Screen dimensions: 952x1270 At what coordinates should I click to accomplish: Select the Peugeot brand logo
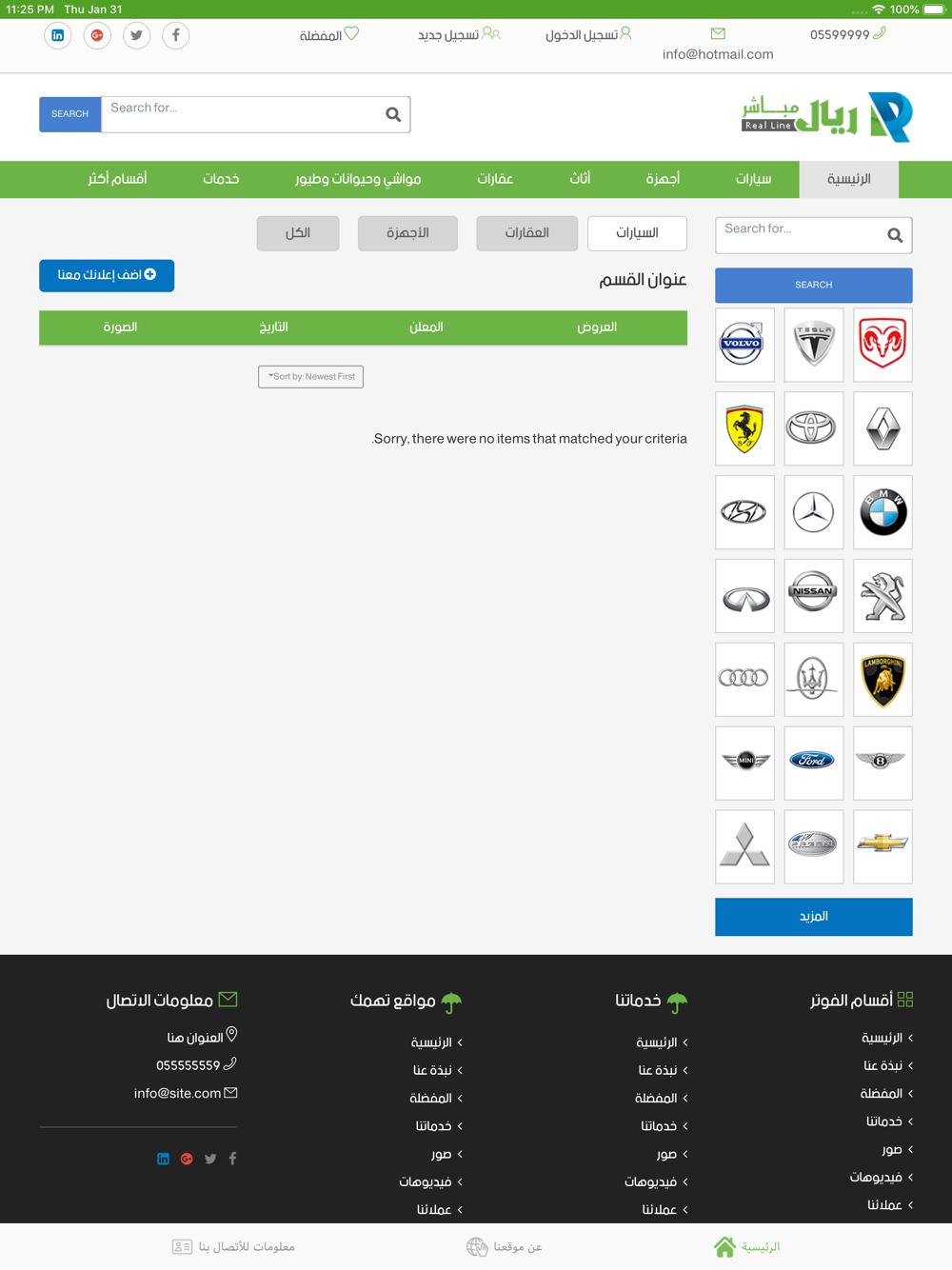click(883, 596)
